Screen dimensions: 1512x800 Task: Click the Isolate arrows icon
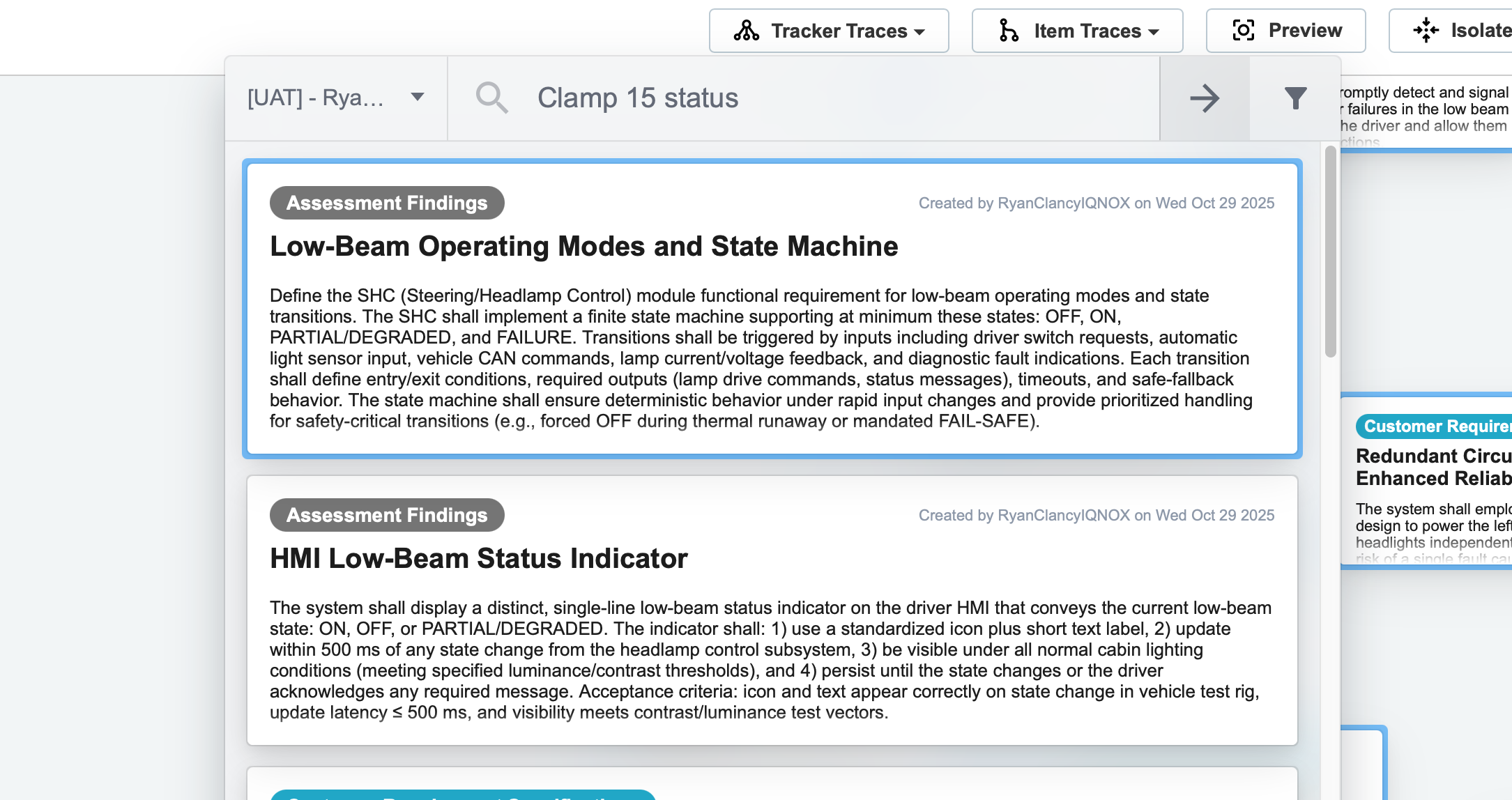[1426, 31]
